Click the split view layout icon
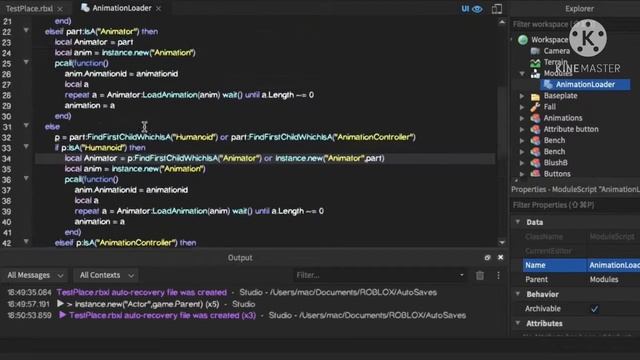This screenshot has width=640, height=360. 497,9
